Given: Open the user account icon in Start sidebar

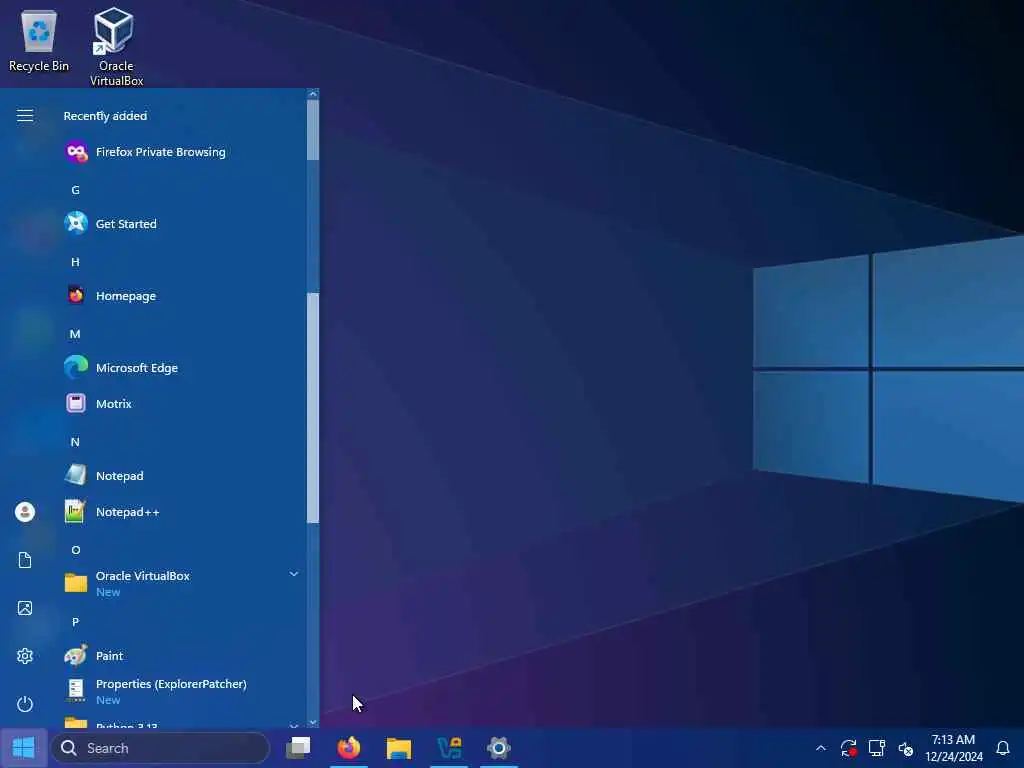Looking at the screenshot, I should 25,512.
